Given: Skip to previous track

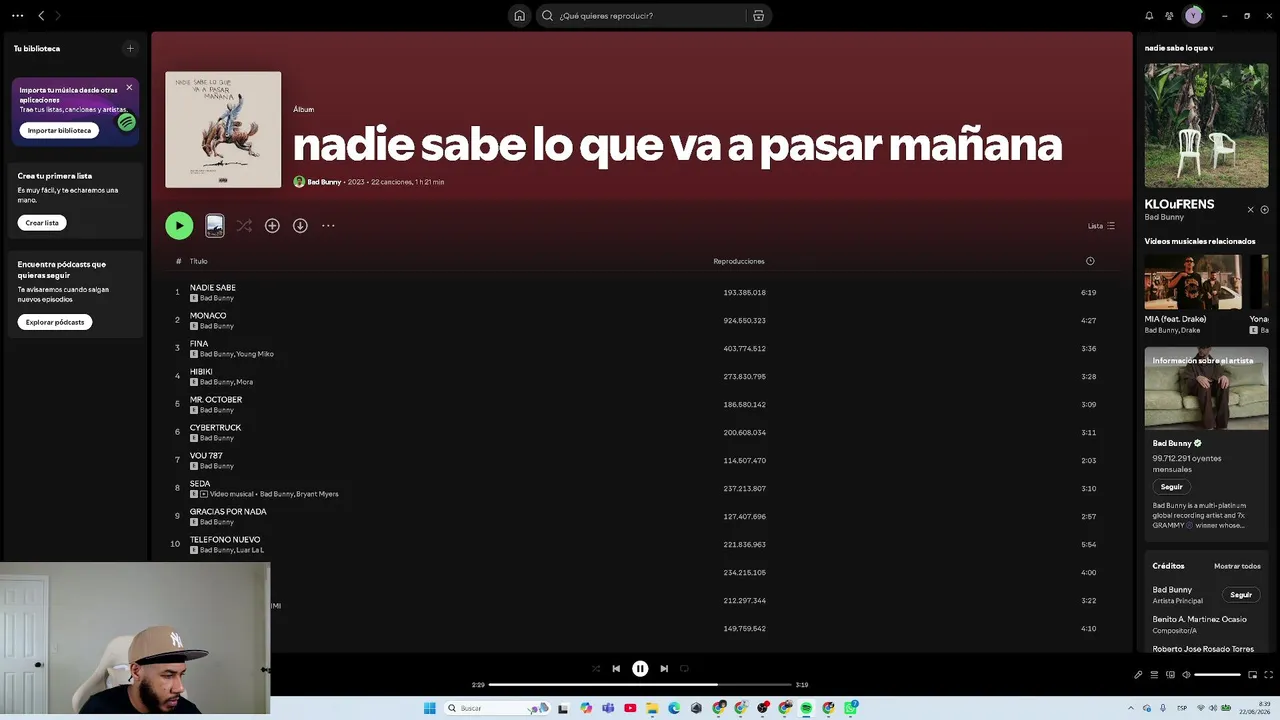Looking at the screenshot, I should (x=616, y=669).
